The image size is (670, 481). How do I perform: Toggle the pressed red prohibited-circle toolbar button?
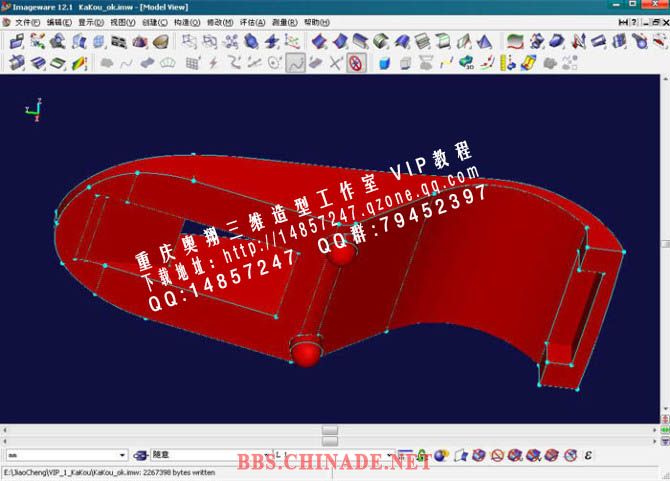pos(356,63)
